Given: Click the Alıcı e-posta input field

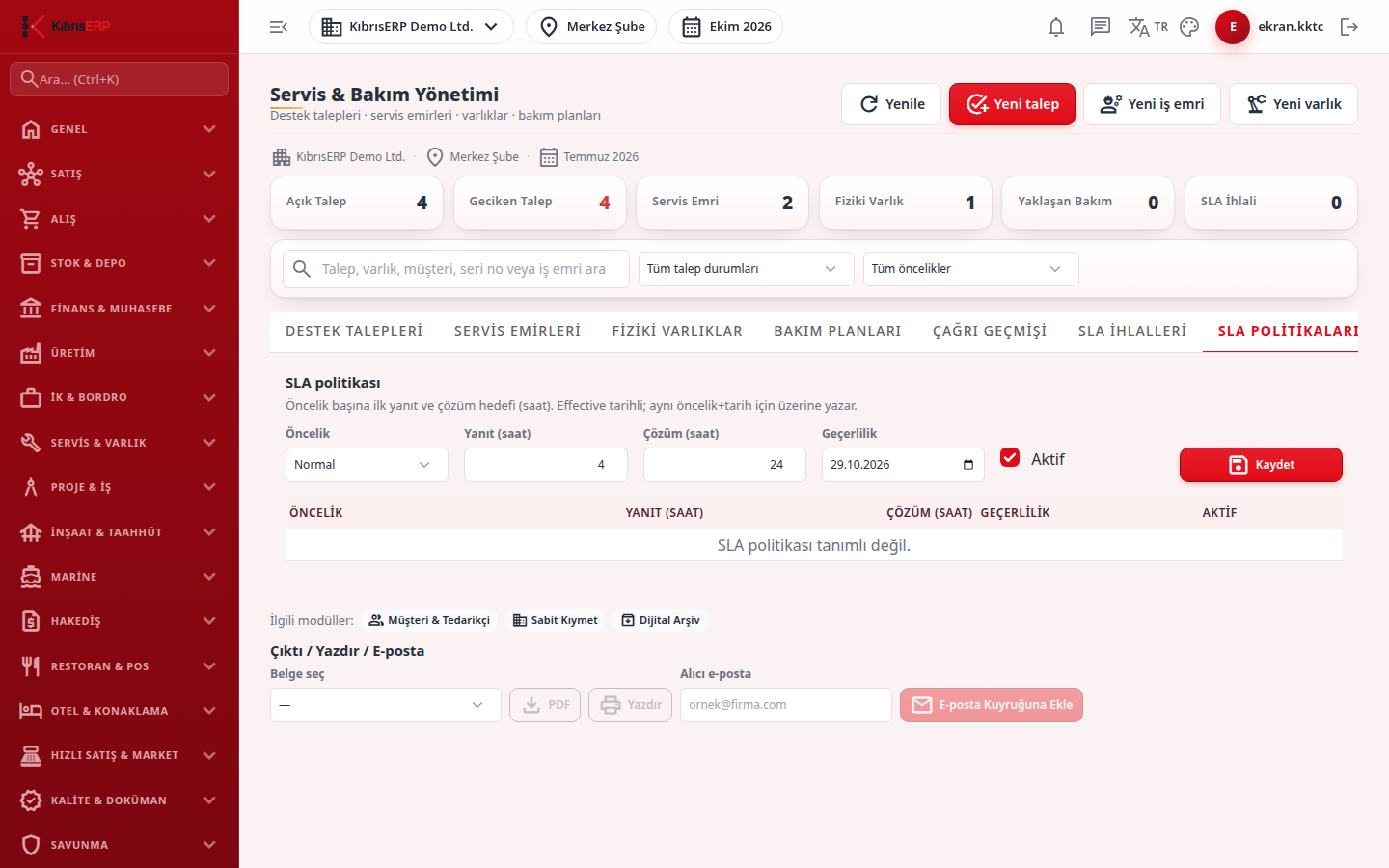Looking at the screenshot, I should 786,705.
